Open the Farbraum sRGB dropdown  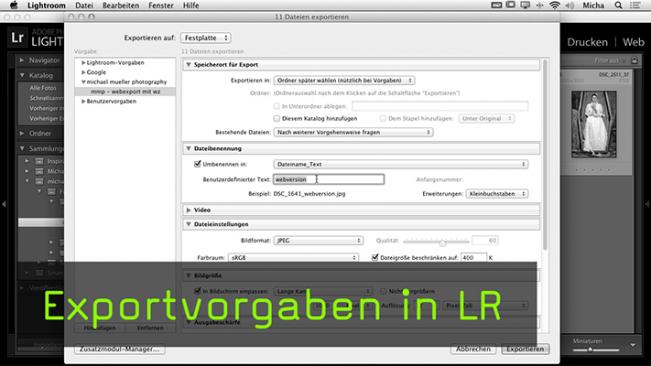[x=293, y=258]
